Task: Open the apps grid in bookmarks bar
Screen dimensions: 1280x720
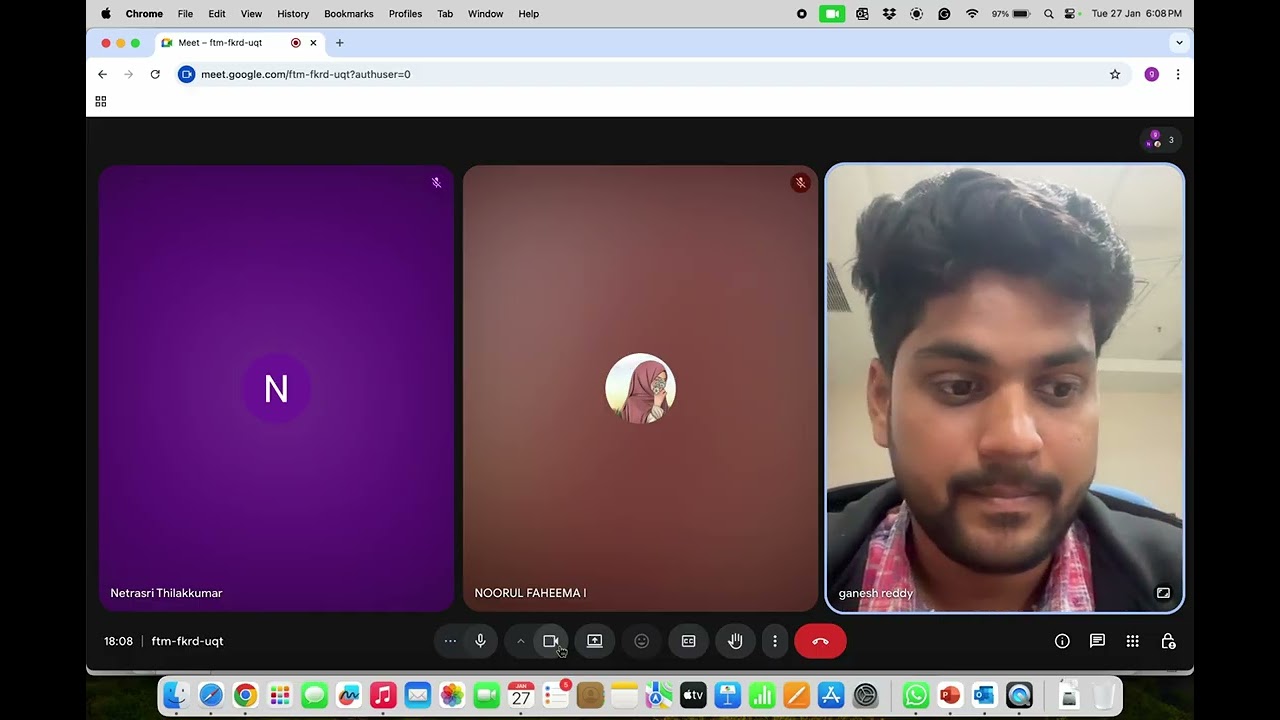Action: pyautogui.click(x=100, y=101)
